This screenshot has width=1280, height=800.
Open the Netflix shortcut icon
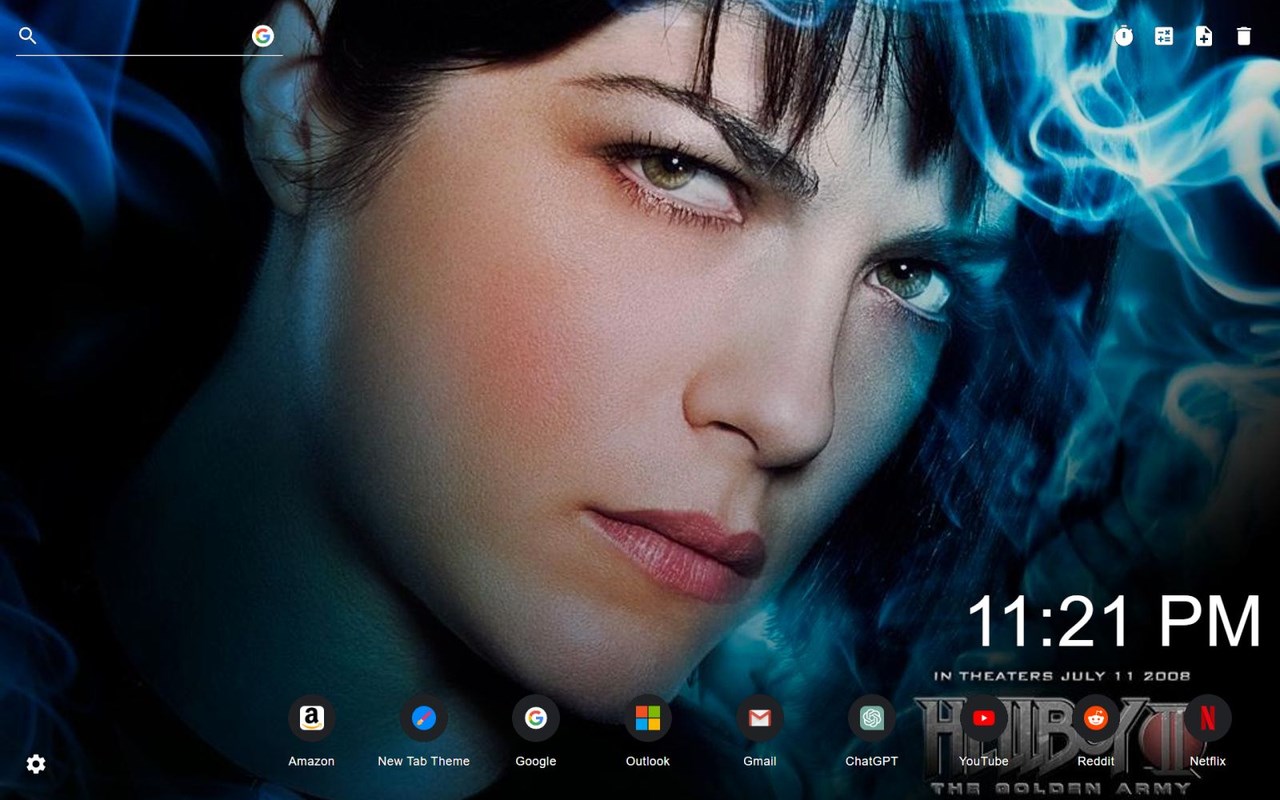tap(1208, 718)
